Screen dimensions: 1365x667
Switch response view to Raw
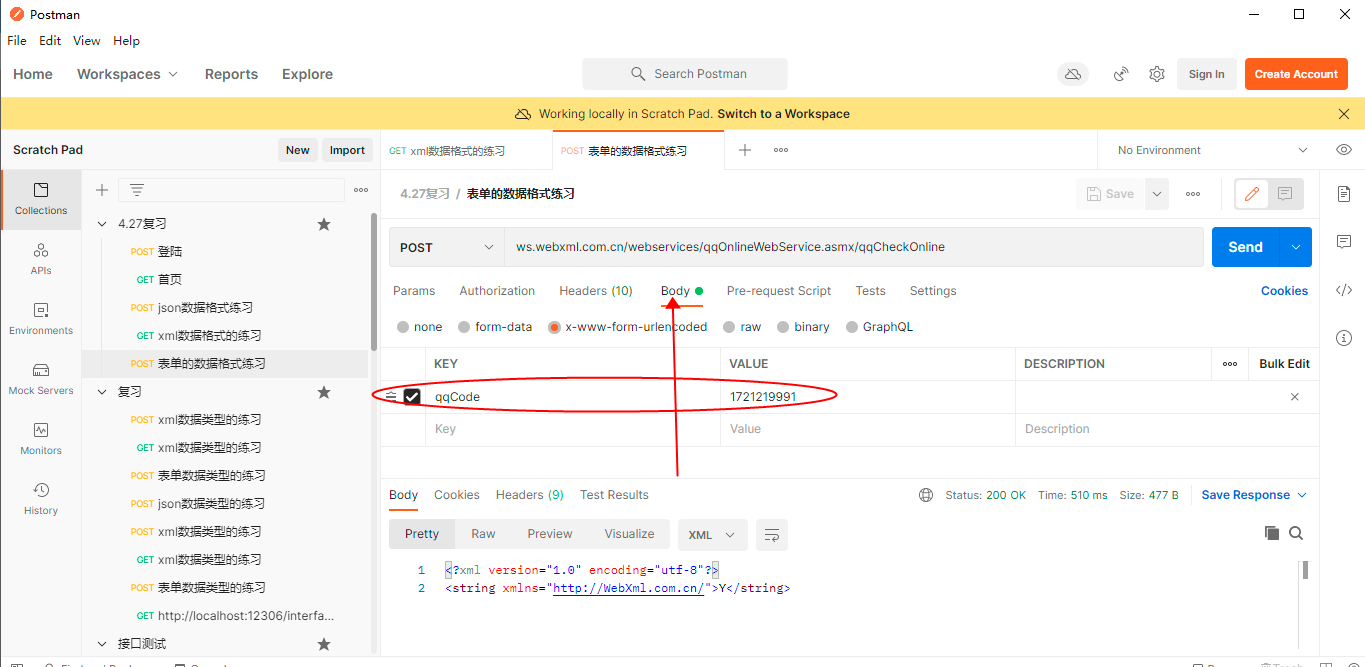(x=483, y=534)
